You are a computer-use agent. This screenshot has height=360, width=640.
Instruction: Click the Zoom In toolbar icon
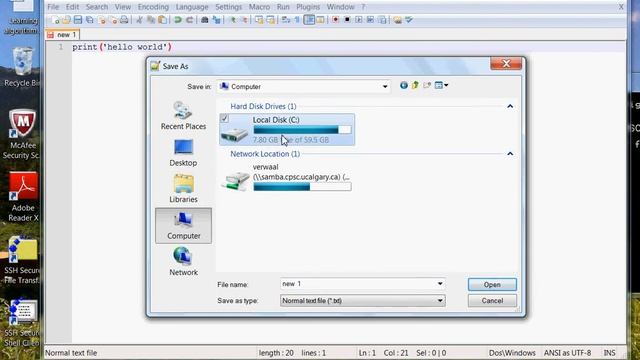coord(233,20)
